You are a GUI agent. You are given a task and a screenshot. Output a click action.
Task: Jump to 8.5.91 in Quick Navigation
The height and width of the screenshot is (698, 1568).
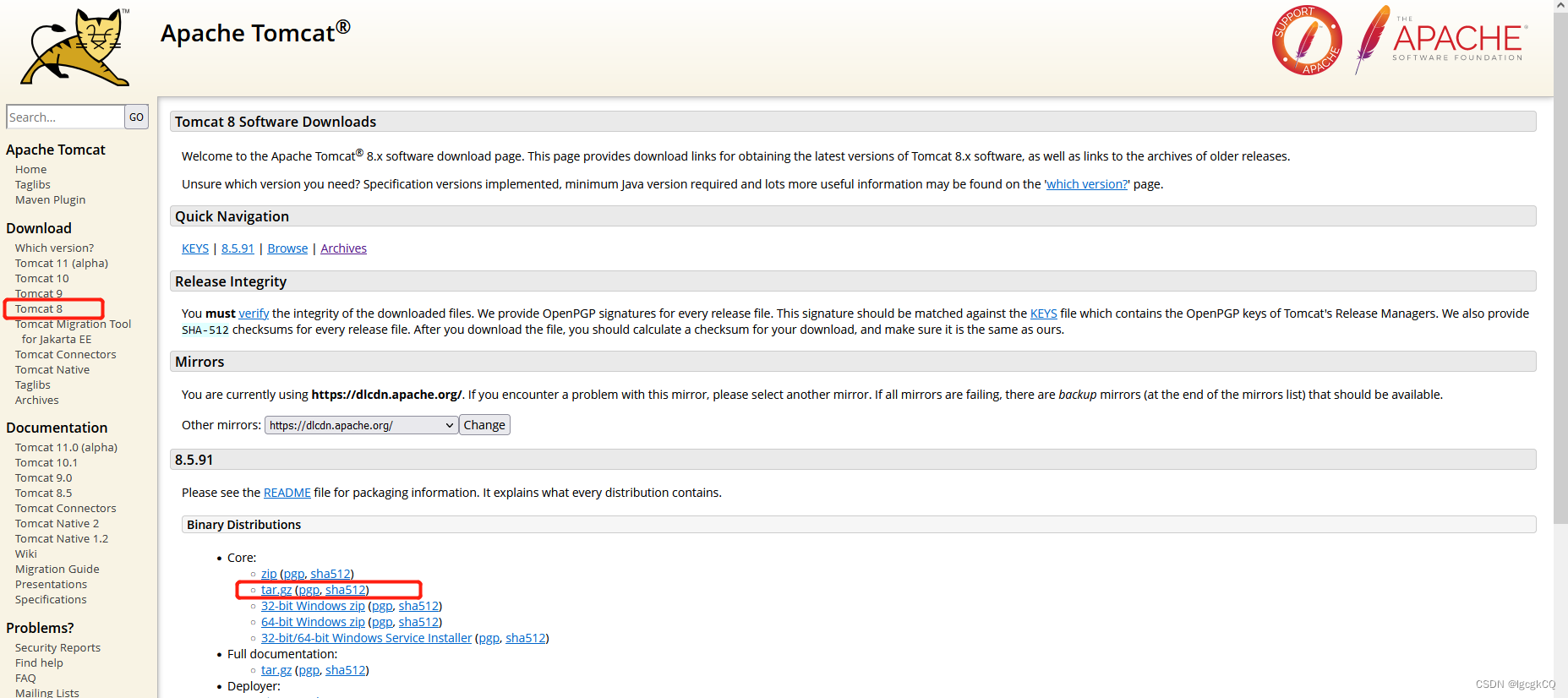coord(238,248)
